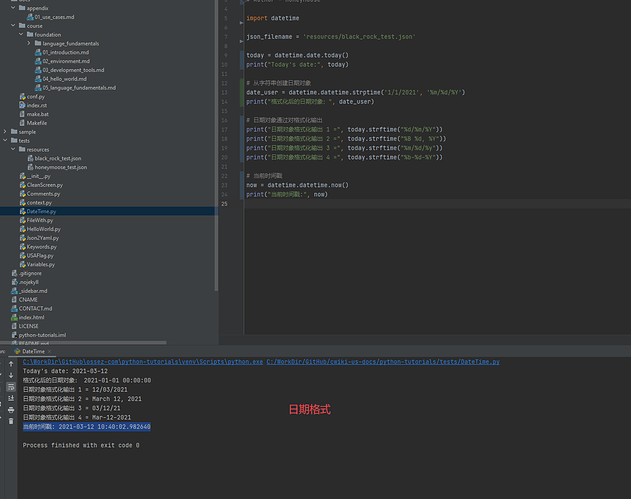Click the conf.py Python file icon
The height and width of the screenshot is (499, 631).
[23, 97]
